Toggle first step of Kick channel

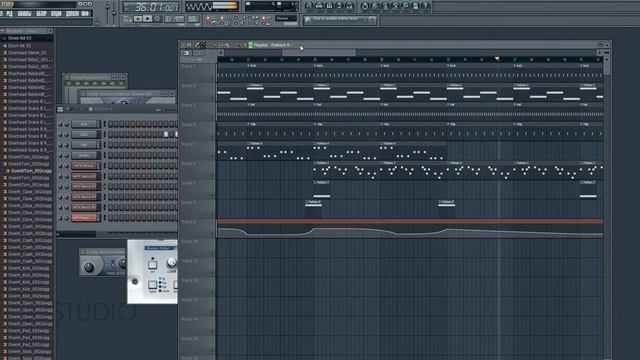tap(110, 124)
